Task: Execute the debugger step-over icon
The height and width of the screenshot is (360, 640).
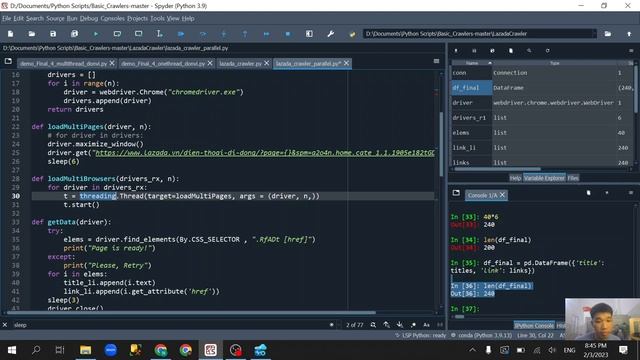Action: click(202, 34)
